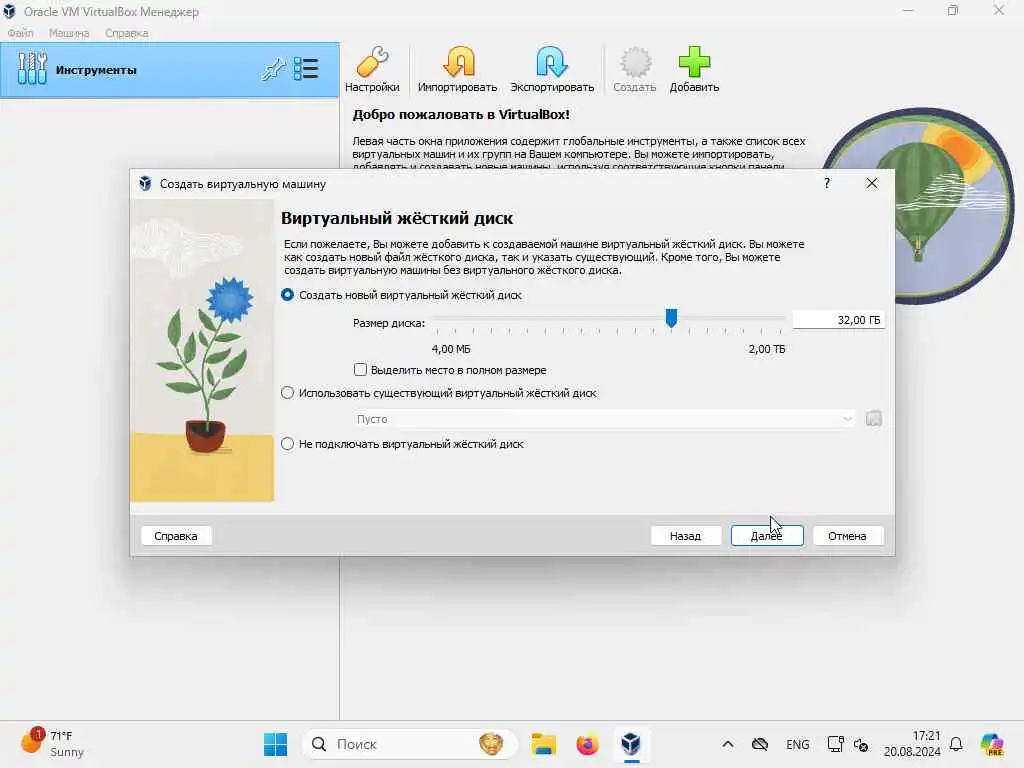Open the notification bell icon
The height and width of the screenshot is (768, 1024).
tap(956, 744)
